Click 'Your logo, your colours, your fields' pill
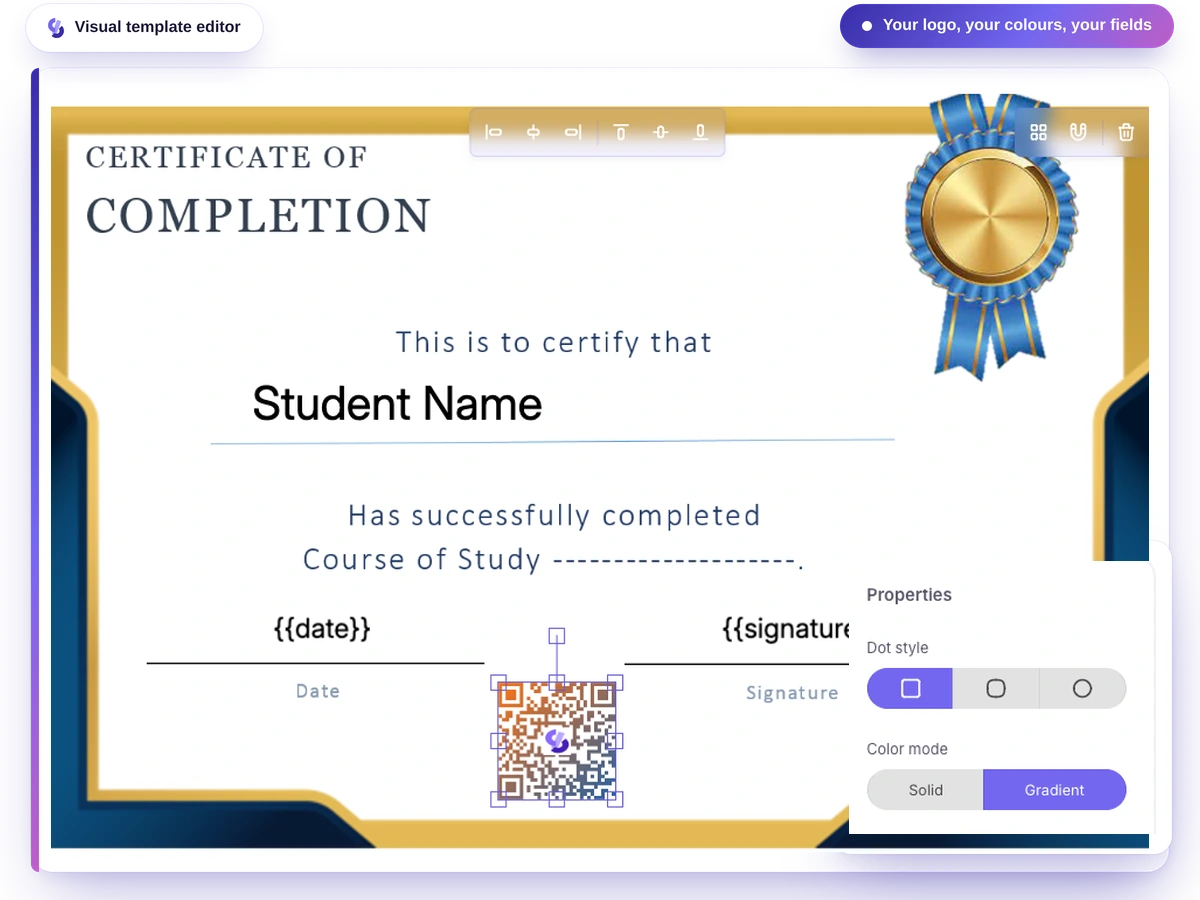 [x=1007, y=26]
